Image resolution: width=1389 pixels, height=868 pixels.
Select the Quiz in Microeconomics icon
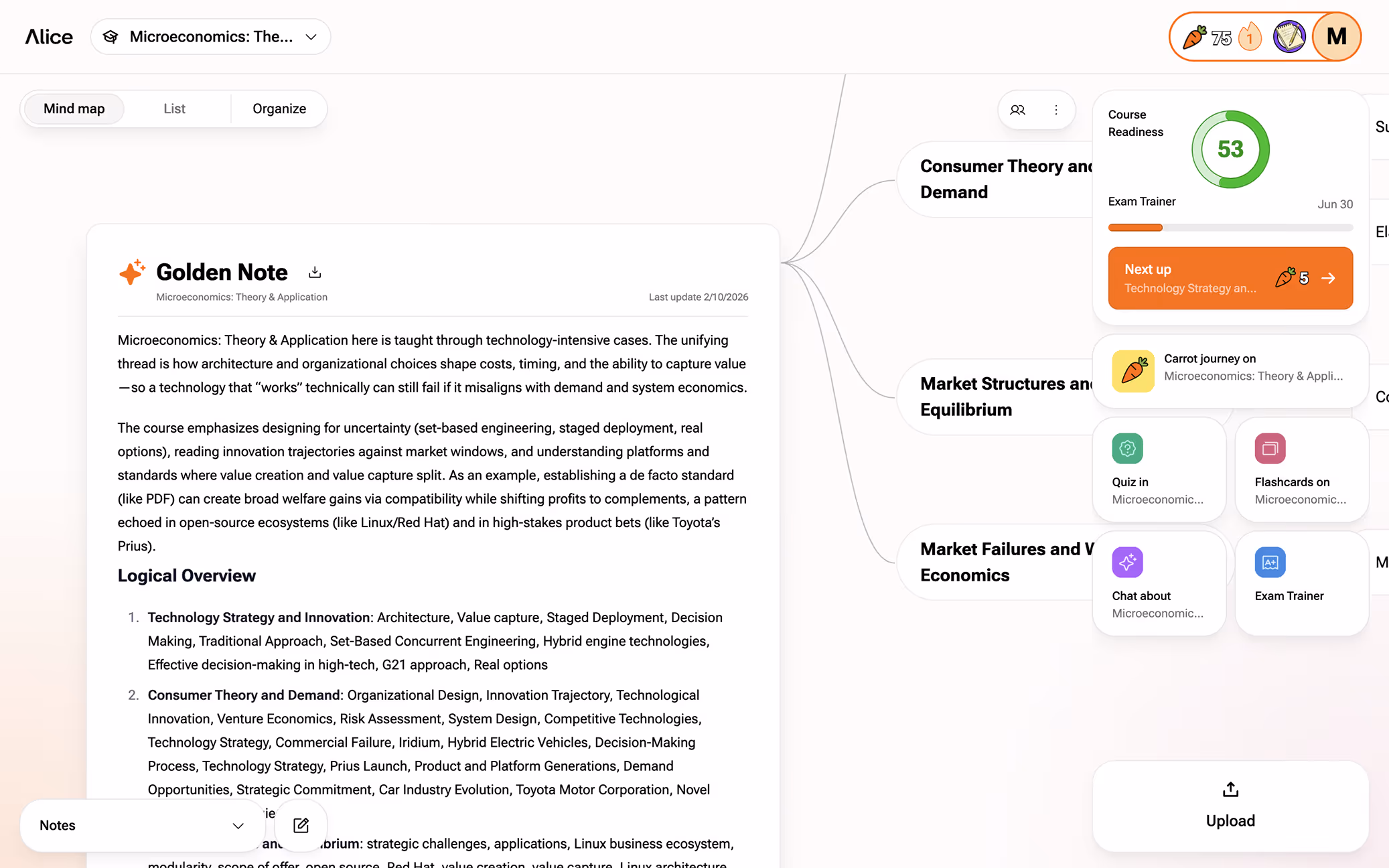pyautogui.click(x=1126, y=449)
